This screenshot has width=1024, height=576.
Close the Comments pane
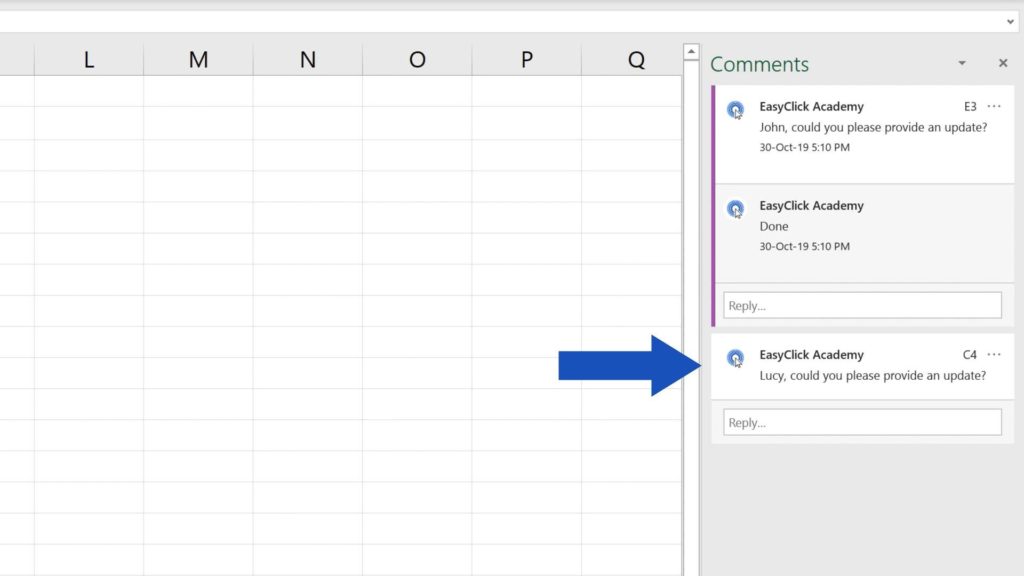(x=1003, y=63)
